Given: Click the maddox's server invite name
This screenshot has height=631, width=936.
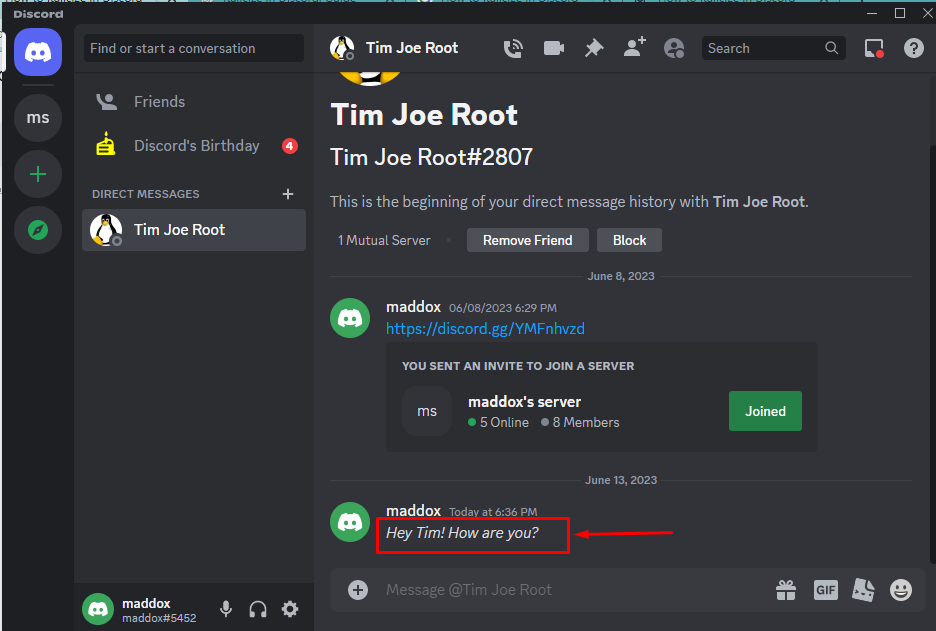Looking at the screenshot, I should (x=524, y=402).
